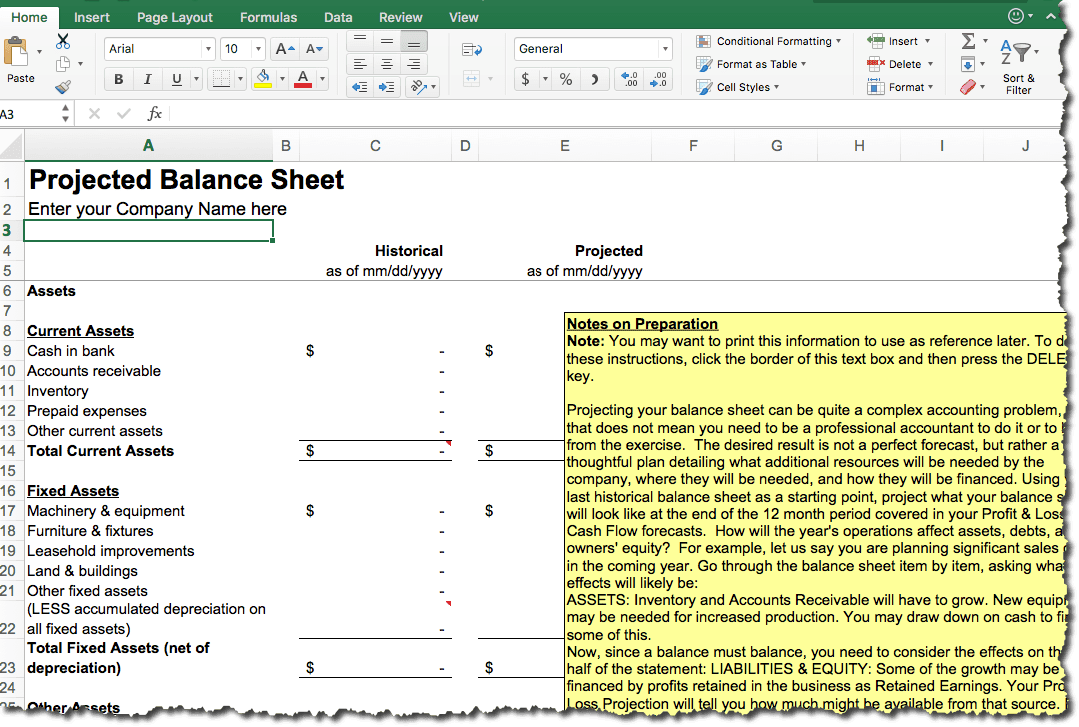Apply yellow fill color bucket
The width and height of the screenshot is (1079, 727).
click(263, 79)
